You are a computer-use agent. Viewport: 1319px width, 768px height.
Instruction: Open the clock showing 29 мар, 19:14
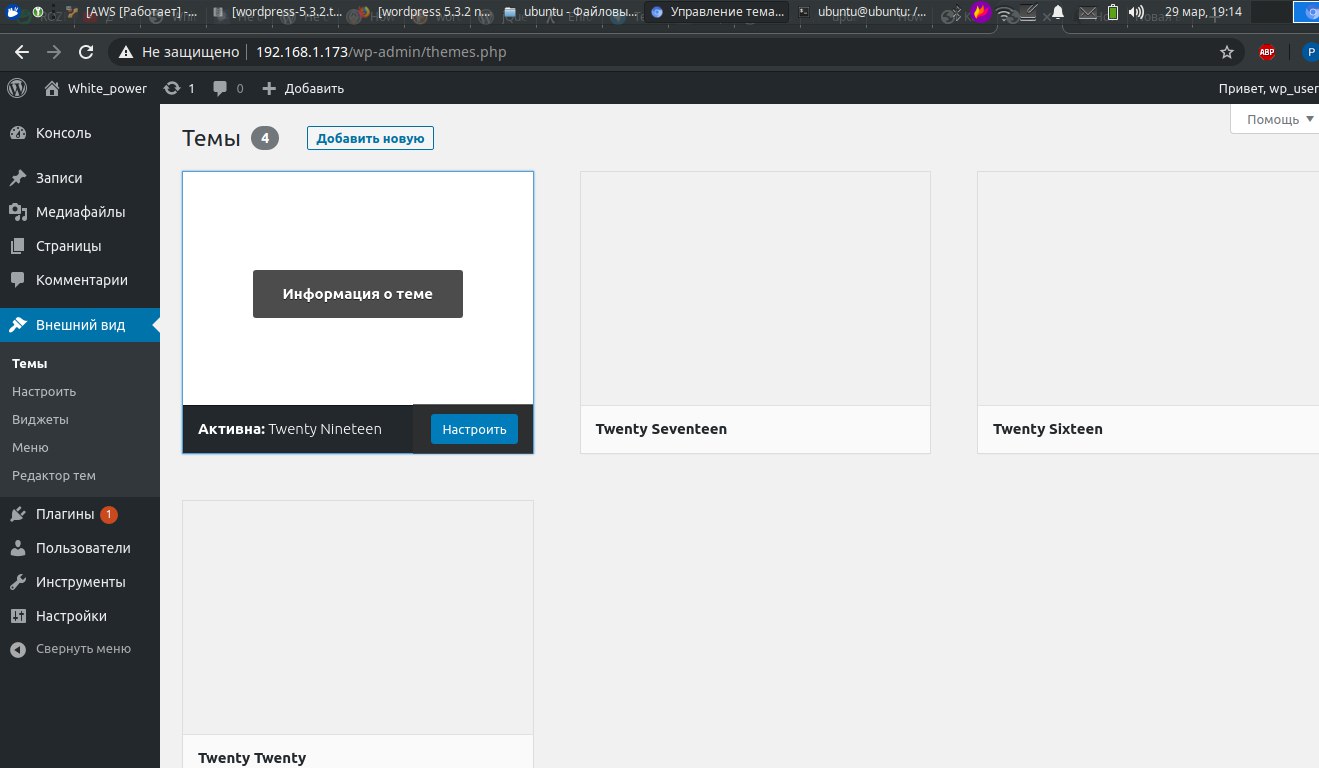(x=1203, y=13)
